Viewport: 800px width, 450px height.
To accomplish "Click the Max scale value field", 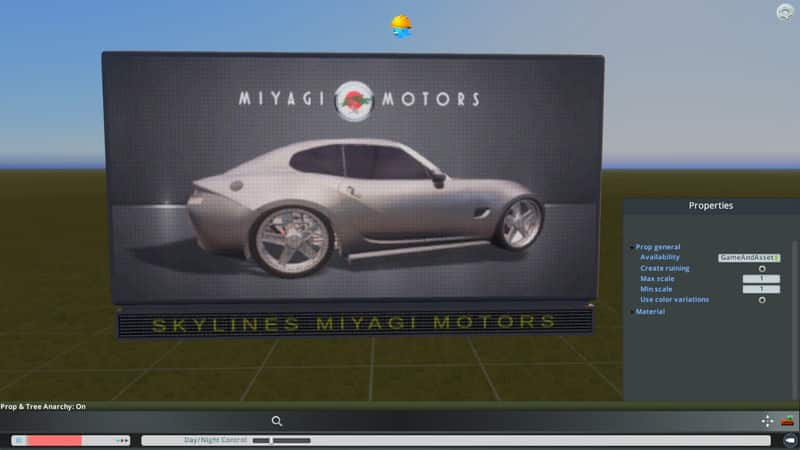I will [760, 279].
